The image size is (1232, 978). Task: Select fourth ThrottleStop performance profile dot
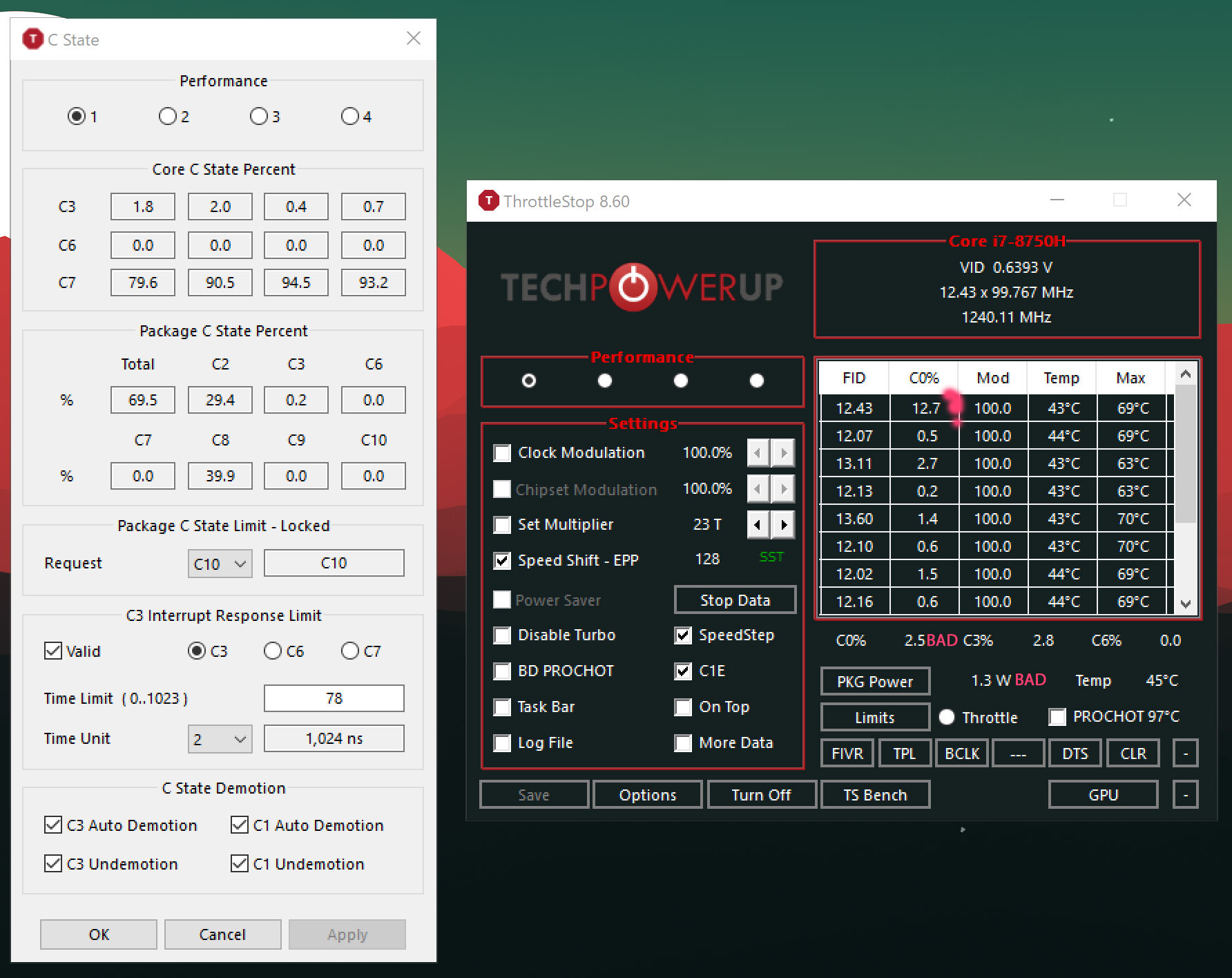pos(757,381)
